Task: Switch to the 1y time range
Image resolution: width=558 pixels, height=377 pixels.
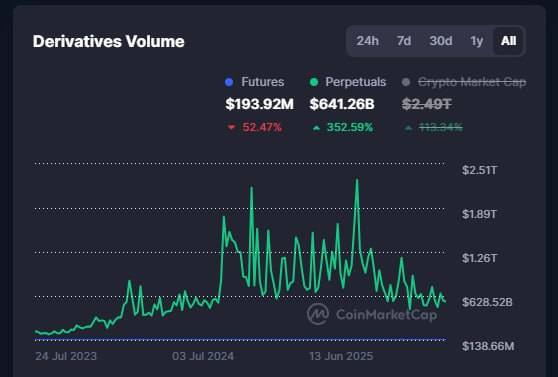Action: [x=477, y=41]
